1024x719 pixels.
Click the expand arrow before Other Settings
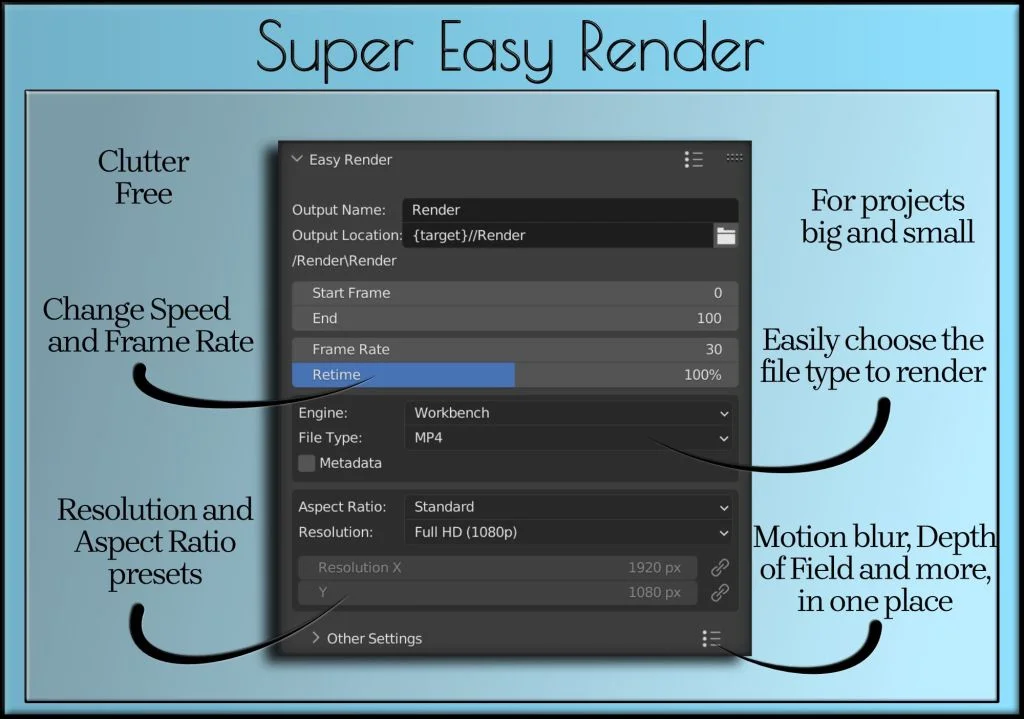314,637
